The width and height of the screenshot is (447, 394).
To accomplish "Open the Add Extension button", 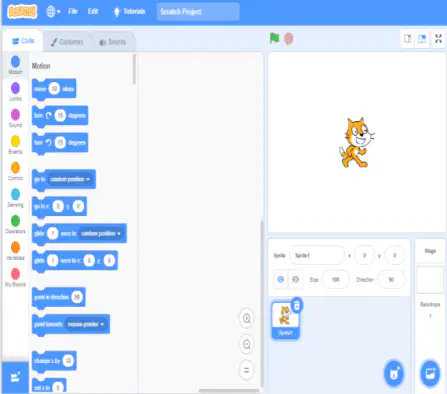I will tap(15, 377).
